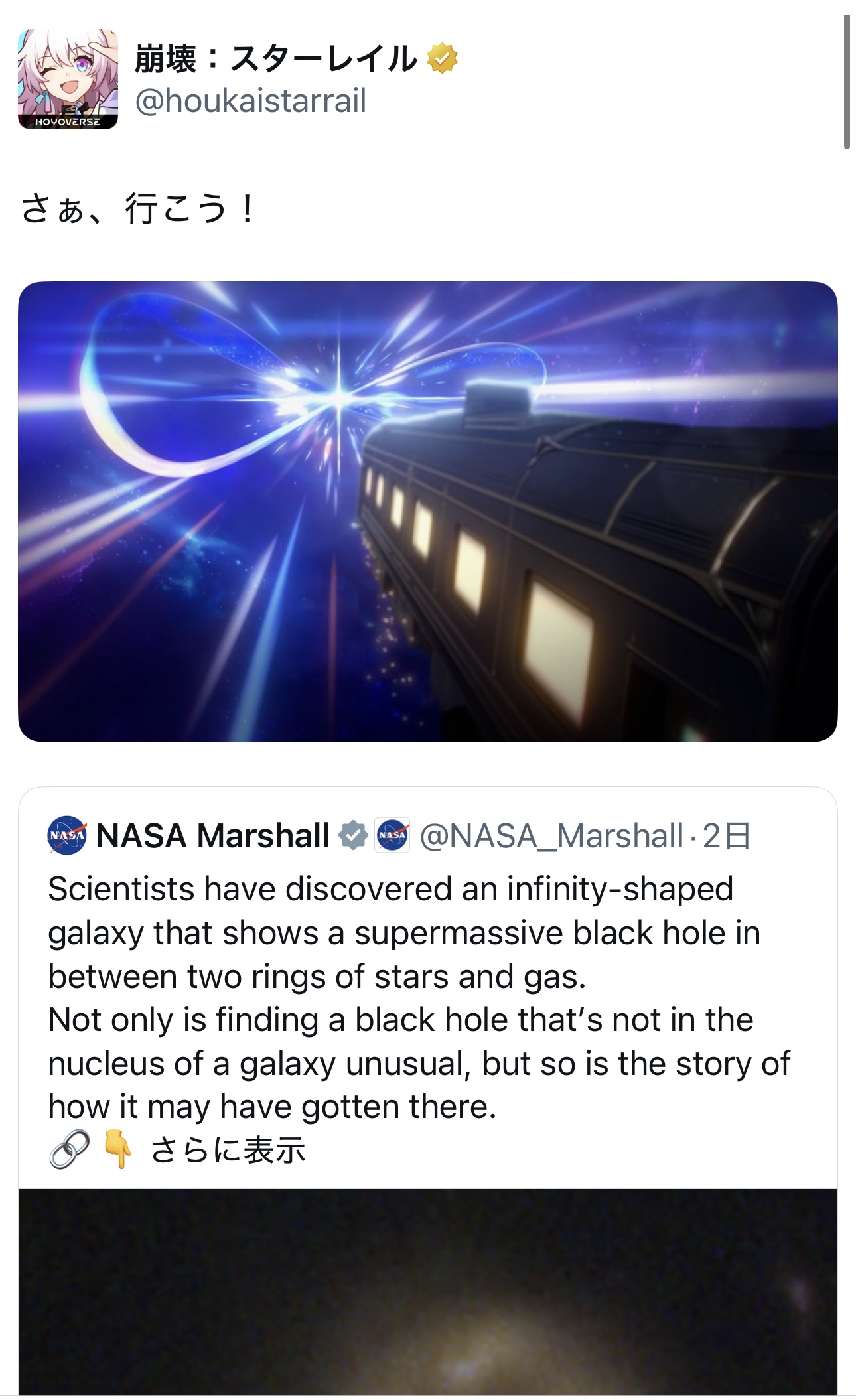Click the gold verified badge
856x1400 pixels.
(x=442, y=58)
